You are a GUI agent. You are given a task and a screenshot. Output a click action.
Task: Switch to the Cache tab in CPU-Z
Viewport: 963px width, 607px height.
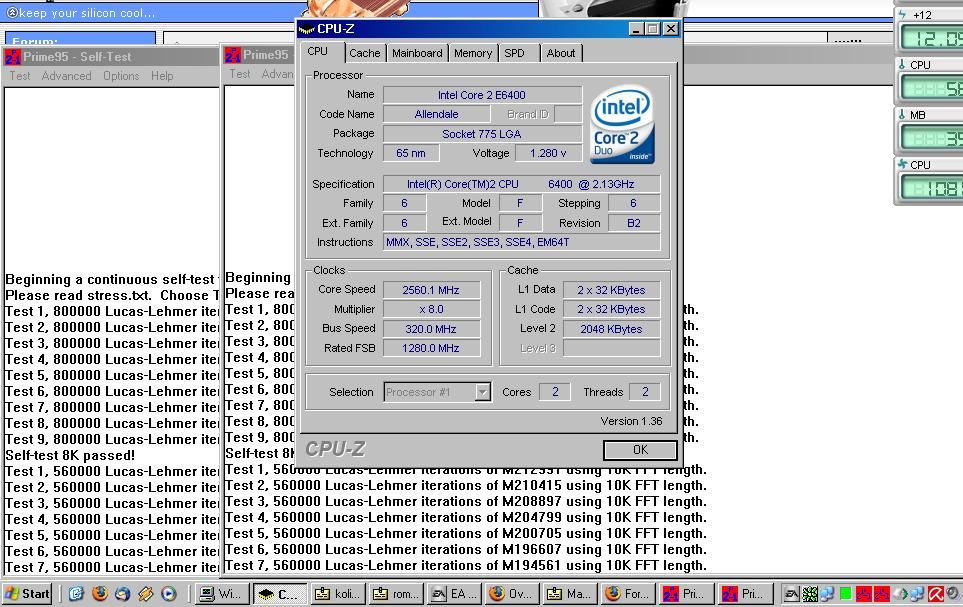(x=365, y=53)
